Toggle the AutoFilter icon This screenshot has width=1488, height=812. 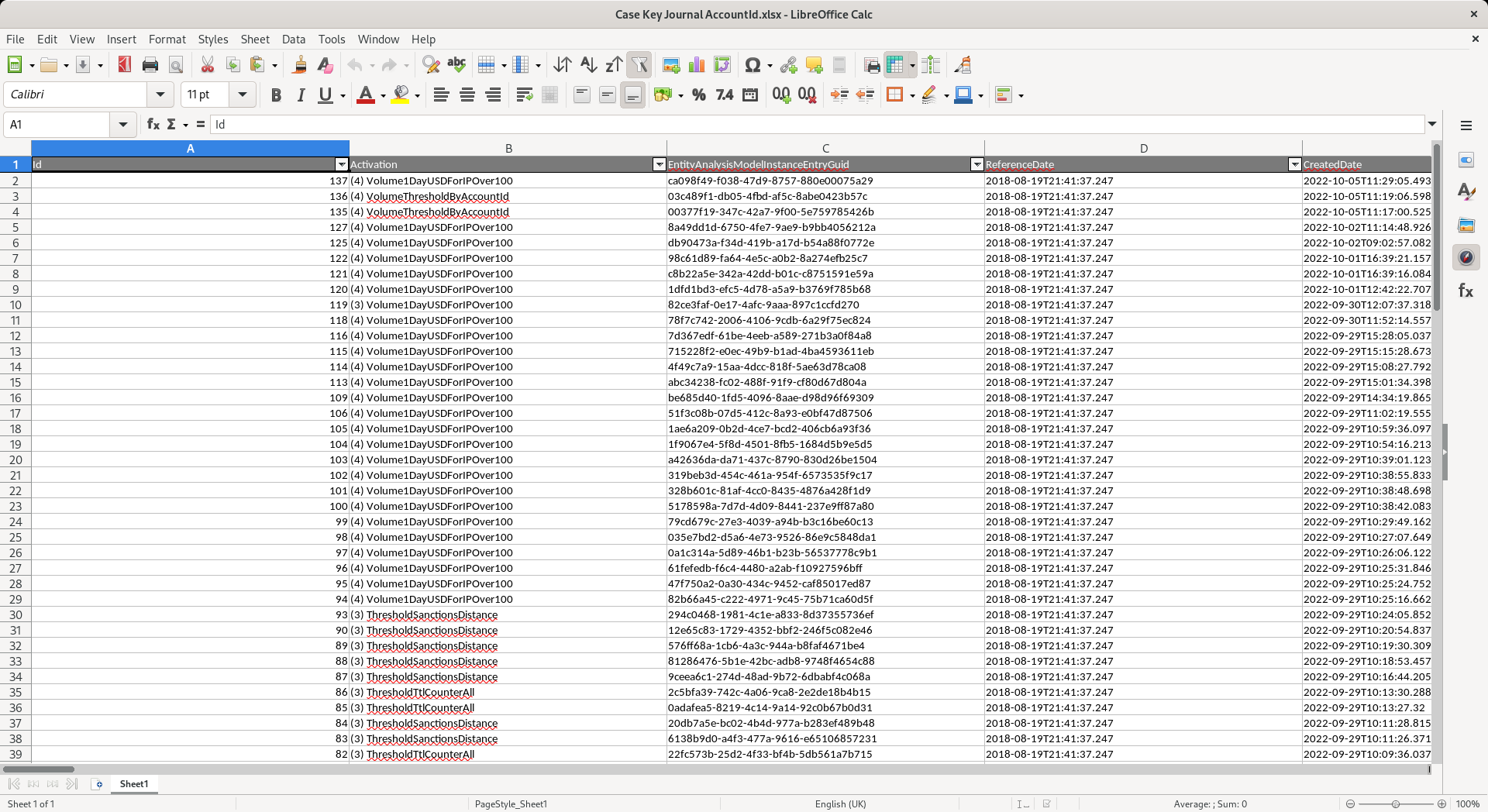click(639, 65)
